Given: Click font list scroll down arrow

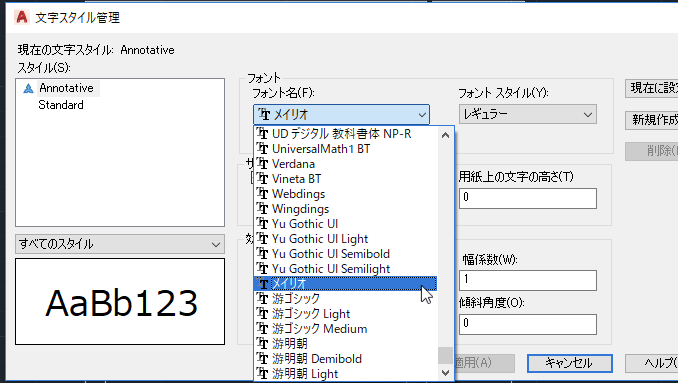Looking at the screenshot, I should point(445,373).
